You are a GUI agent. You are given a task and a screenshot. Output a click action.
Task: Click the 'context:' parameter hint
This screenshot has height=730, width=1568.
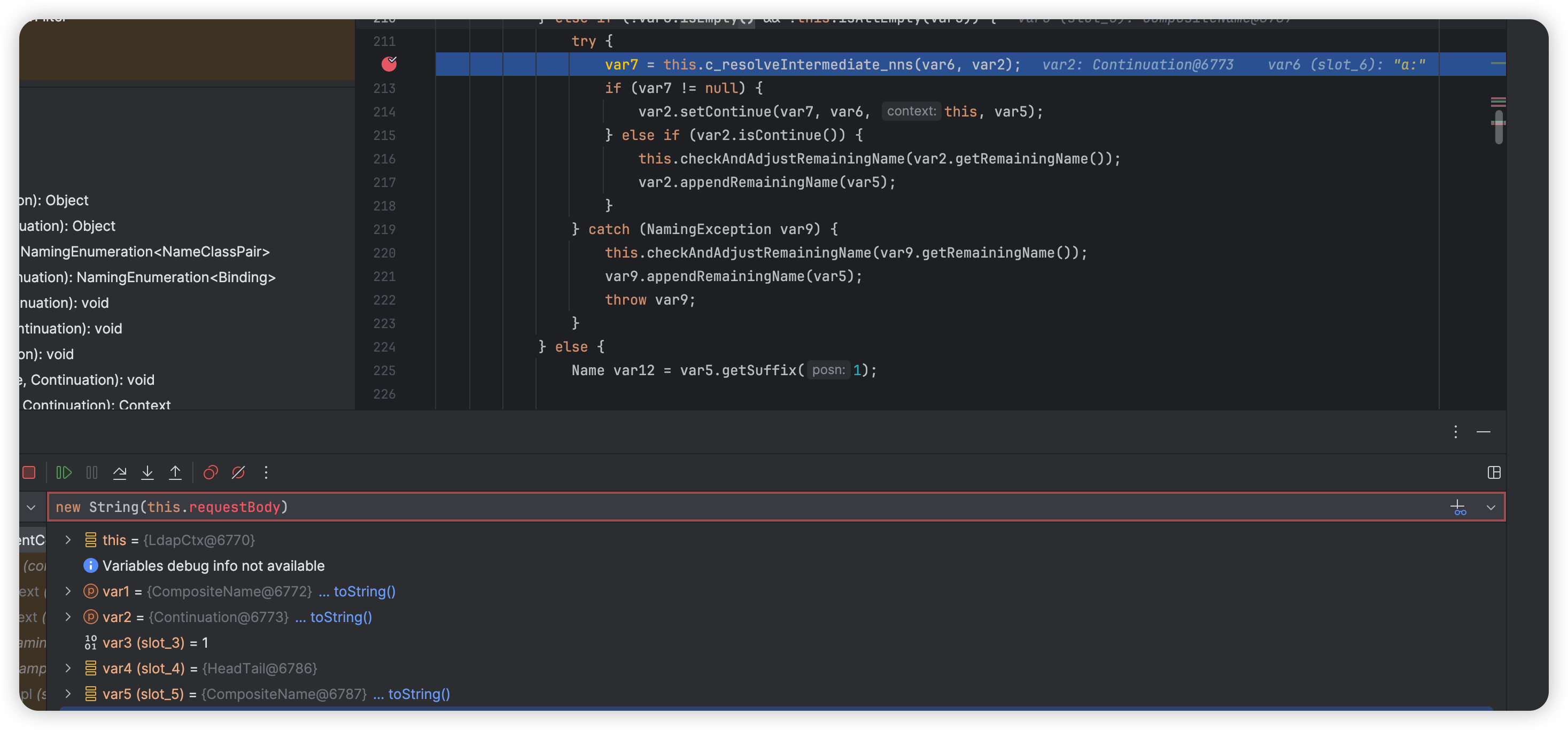(x=911, y=111)
